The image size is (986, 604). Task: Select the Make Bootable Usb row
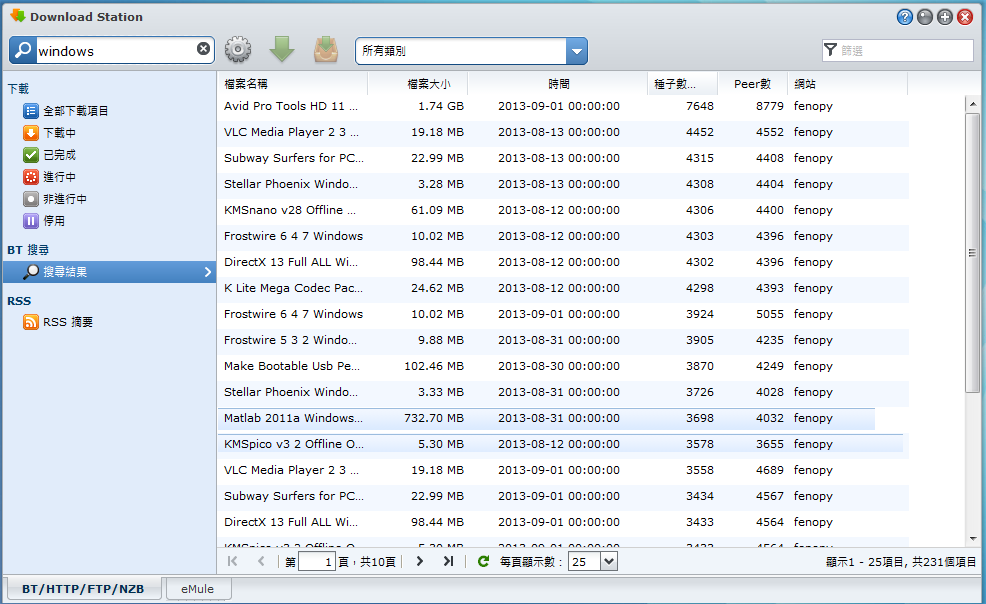coord(563,366)
